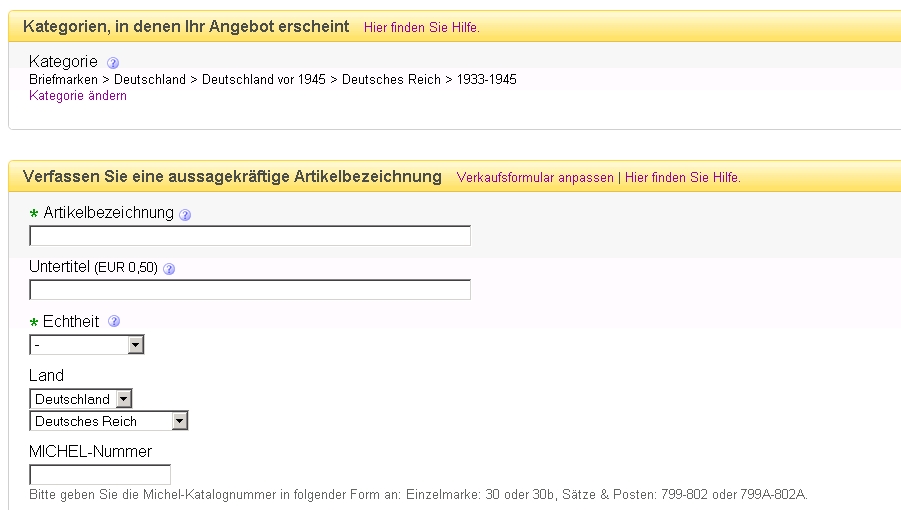Click into the Untertitel input field
The width and height of the screenshot is (901, 510).
tap(250, 290)
